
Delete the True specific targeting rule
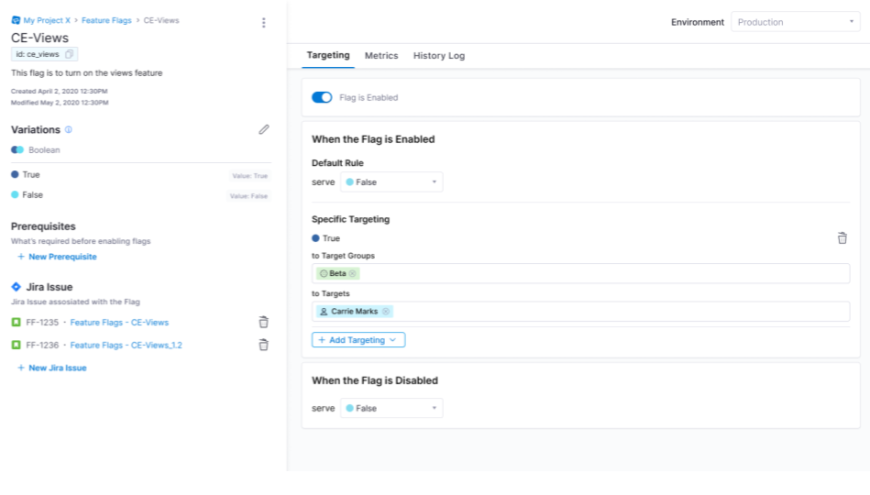[x=842, y=238]
